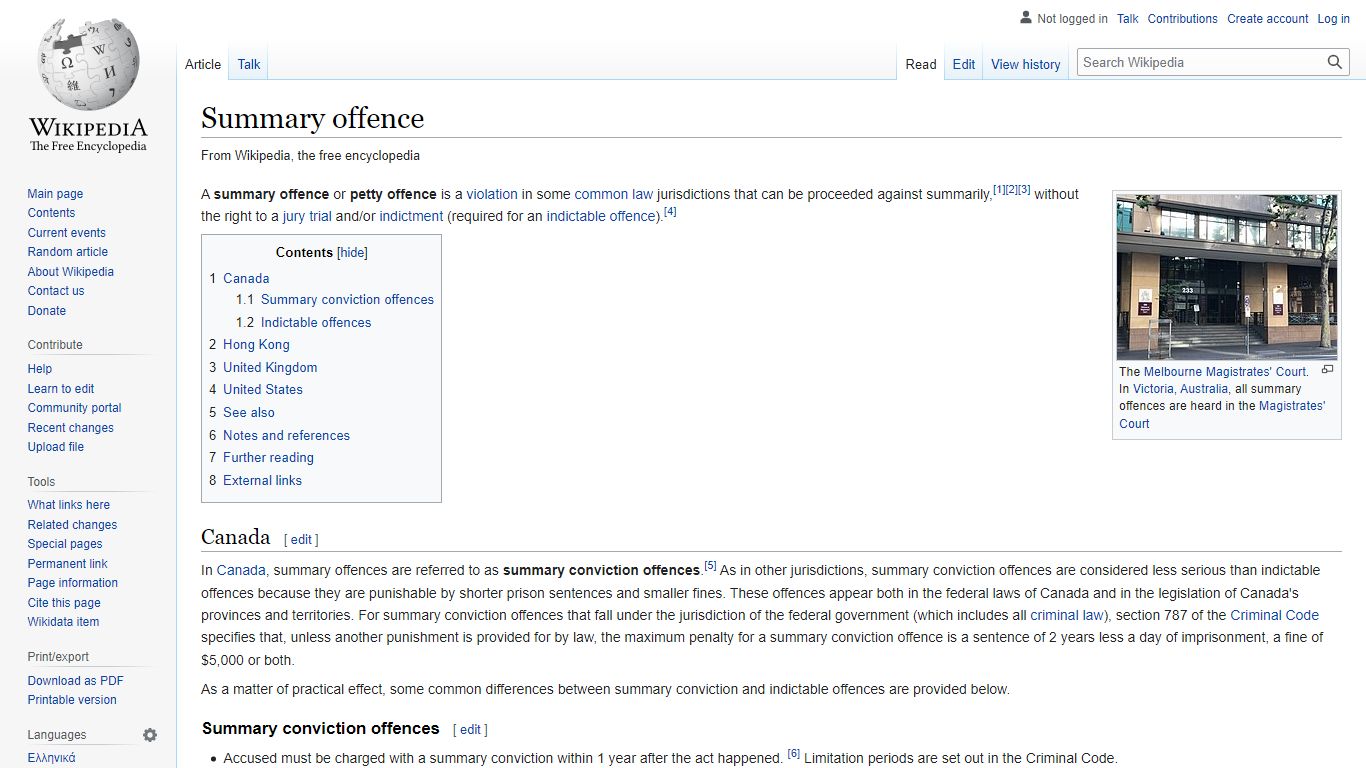Edit the Canada section
Image resolution: width=1366 pixels, height=768 pixels.
301,540
